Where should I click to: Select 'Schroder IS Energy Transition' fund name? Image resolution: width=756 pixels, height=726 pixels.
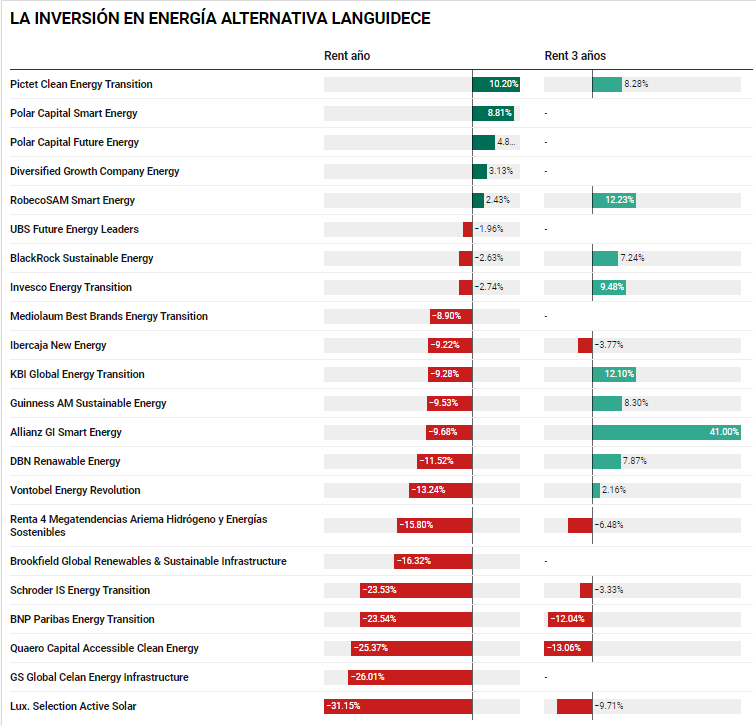[80, 590]
